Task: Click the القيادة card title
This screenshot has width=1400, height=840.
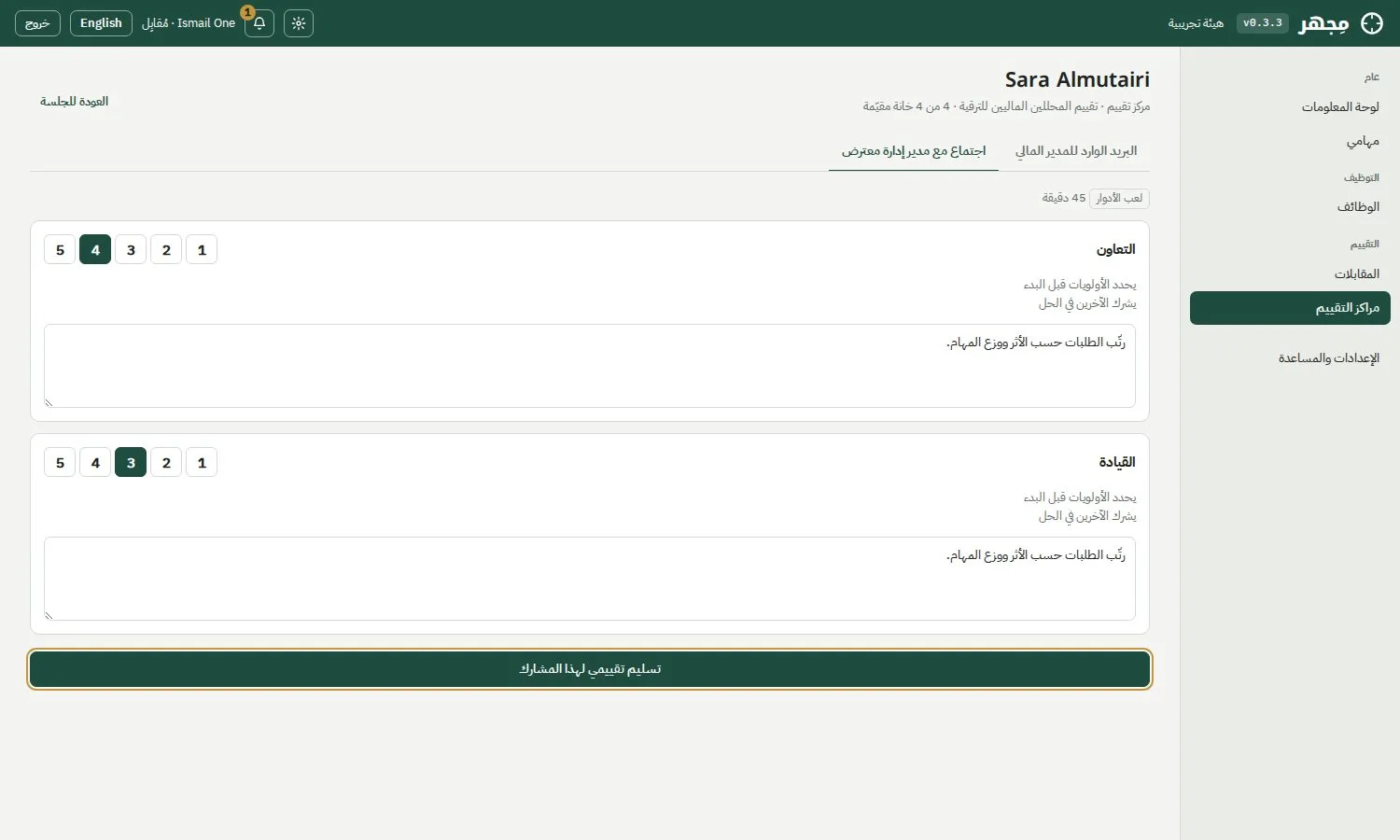Action: (1117, 463)
